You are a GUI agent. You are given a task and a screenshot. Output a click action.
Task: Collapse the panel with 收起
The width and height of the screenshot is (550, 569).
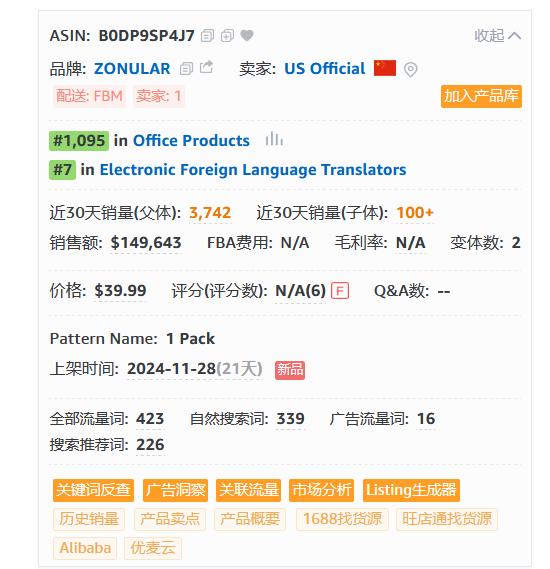[x=497, y=36]
